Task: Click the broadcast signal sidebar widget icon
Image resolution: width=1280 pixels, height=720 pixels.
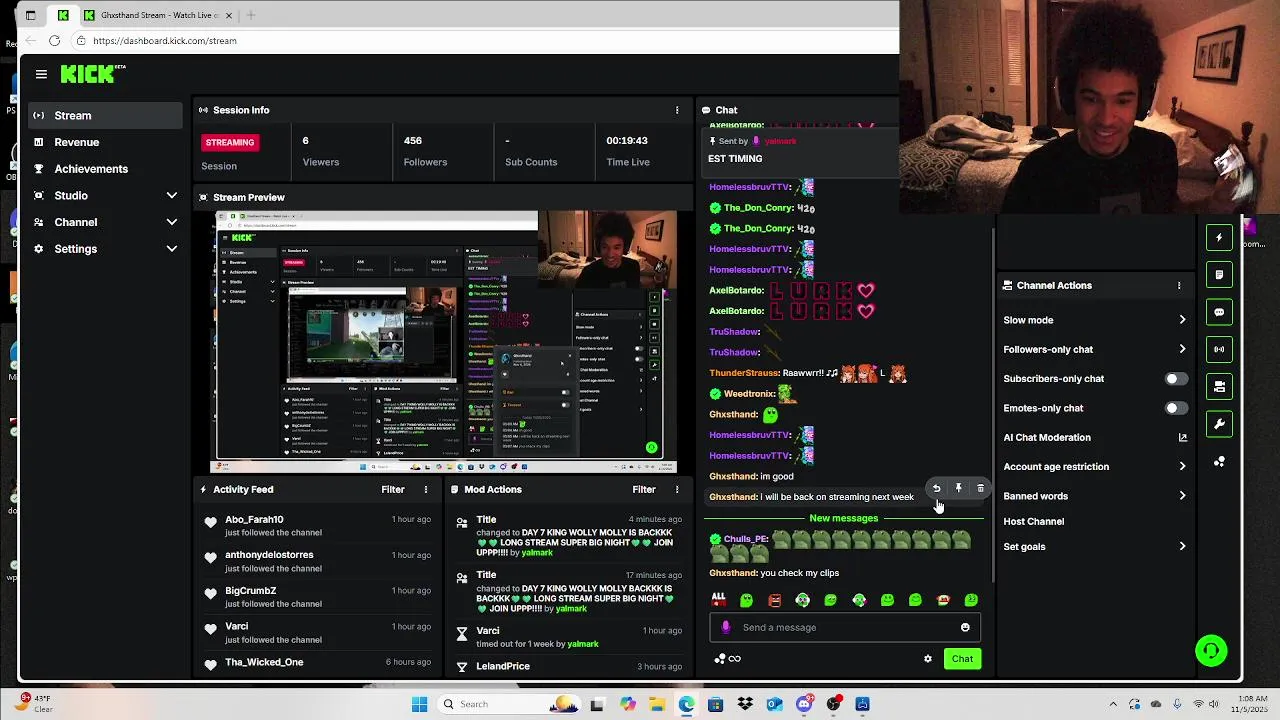Action: [1219, 349]
